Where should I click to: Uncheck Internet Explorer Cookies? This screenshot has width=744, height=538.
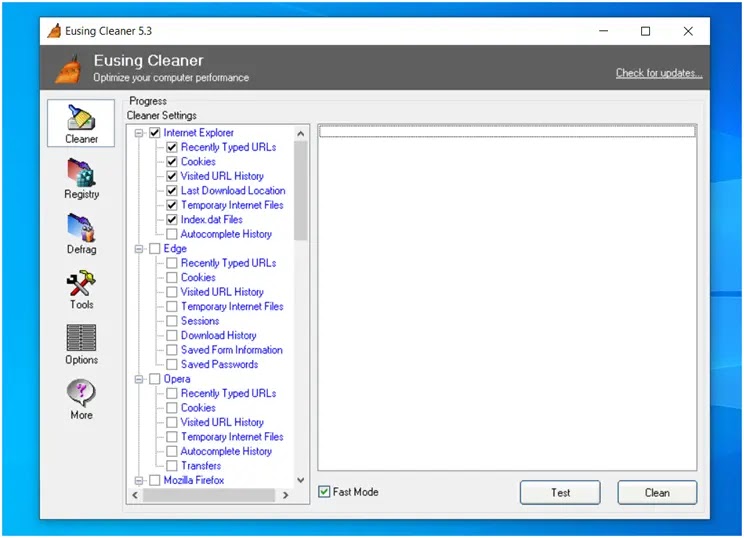point(172,162)
